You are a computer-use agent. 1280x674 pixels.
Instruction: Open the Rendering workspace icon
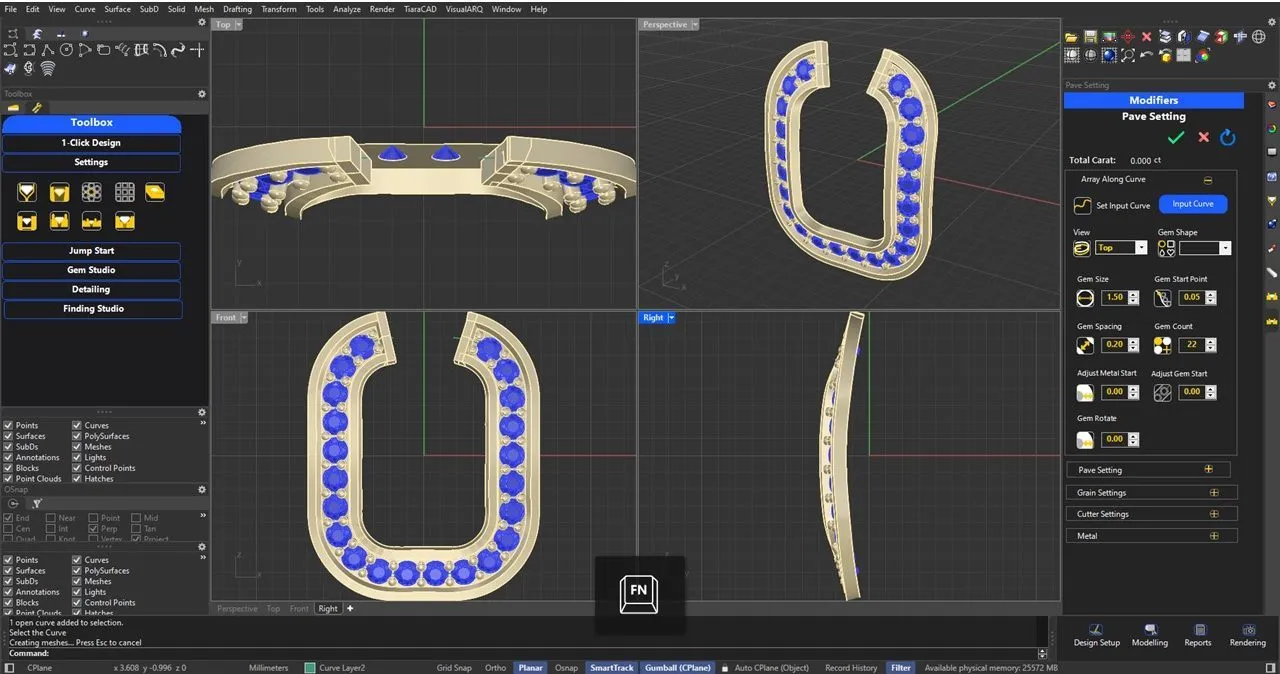click(1247, 631)
